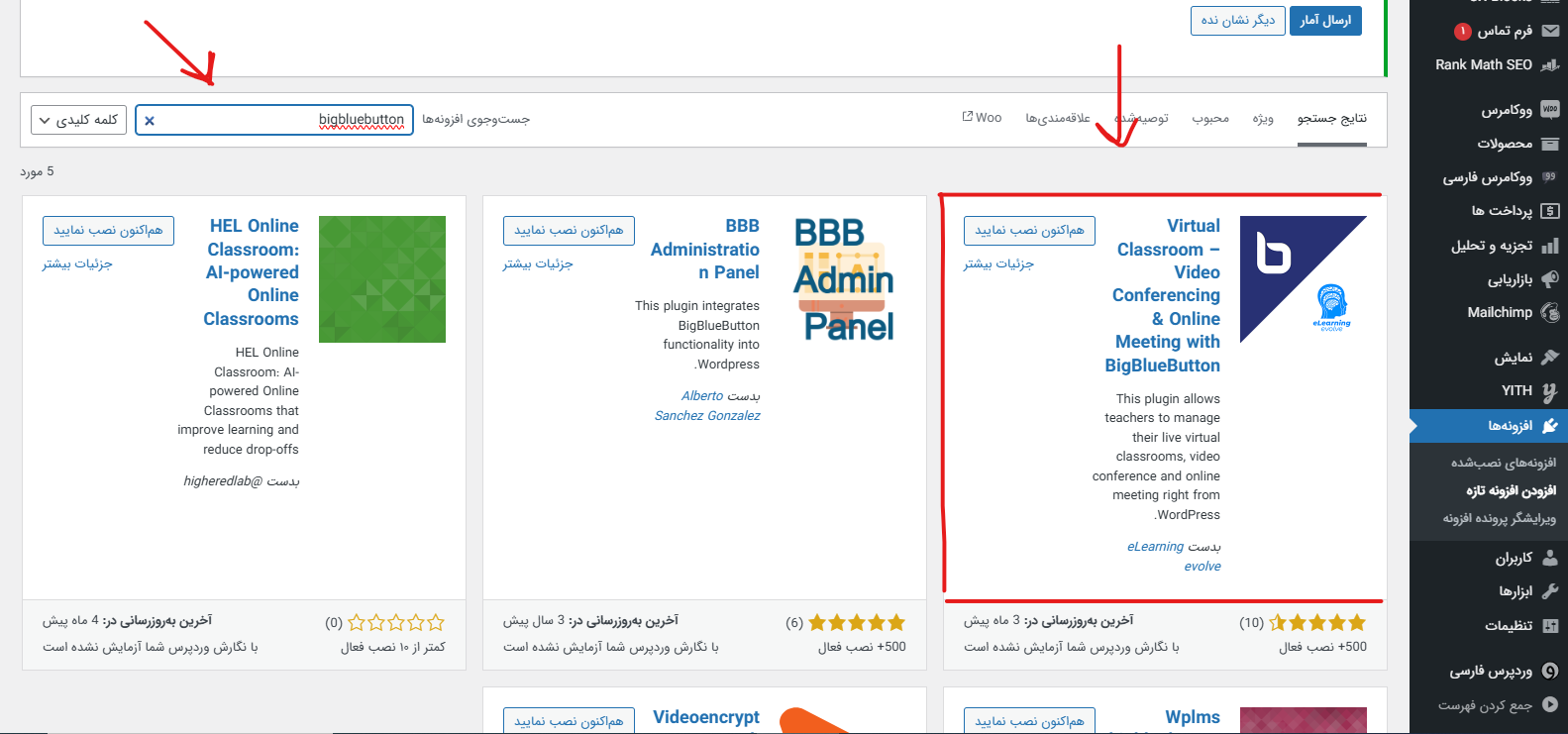Open بازاریابی via its megaphone icon

1550,279
